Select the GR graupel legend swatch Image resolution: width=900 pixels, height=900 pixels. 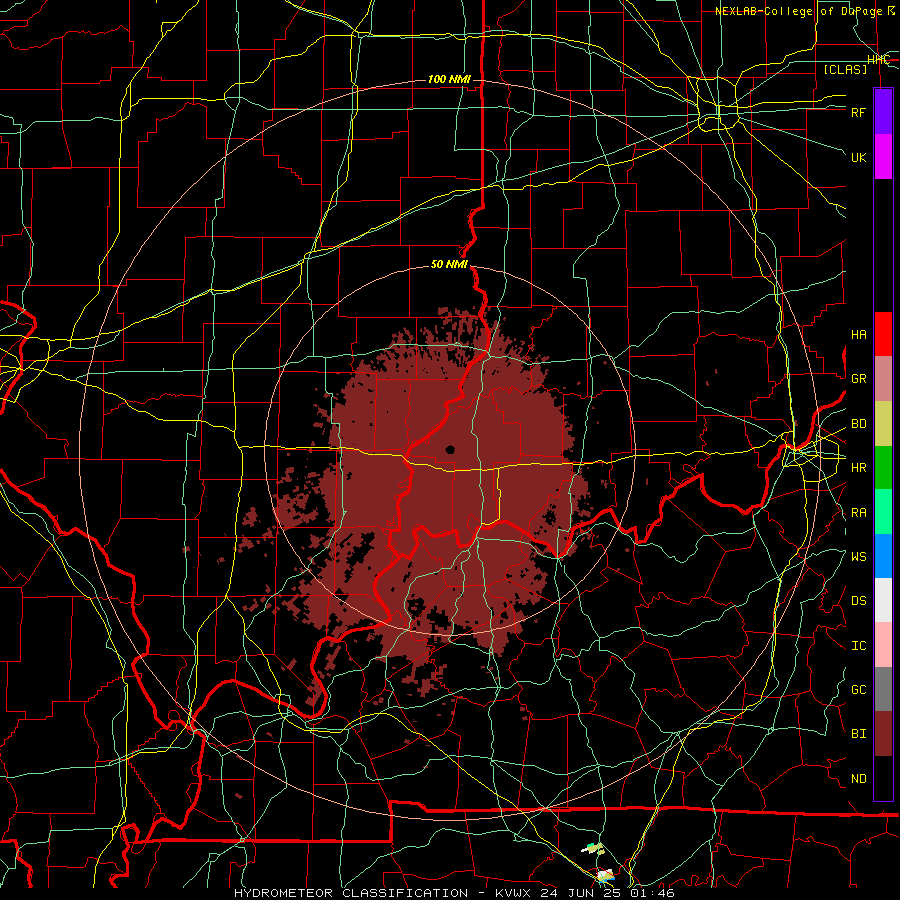click(x=883, y=379)
